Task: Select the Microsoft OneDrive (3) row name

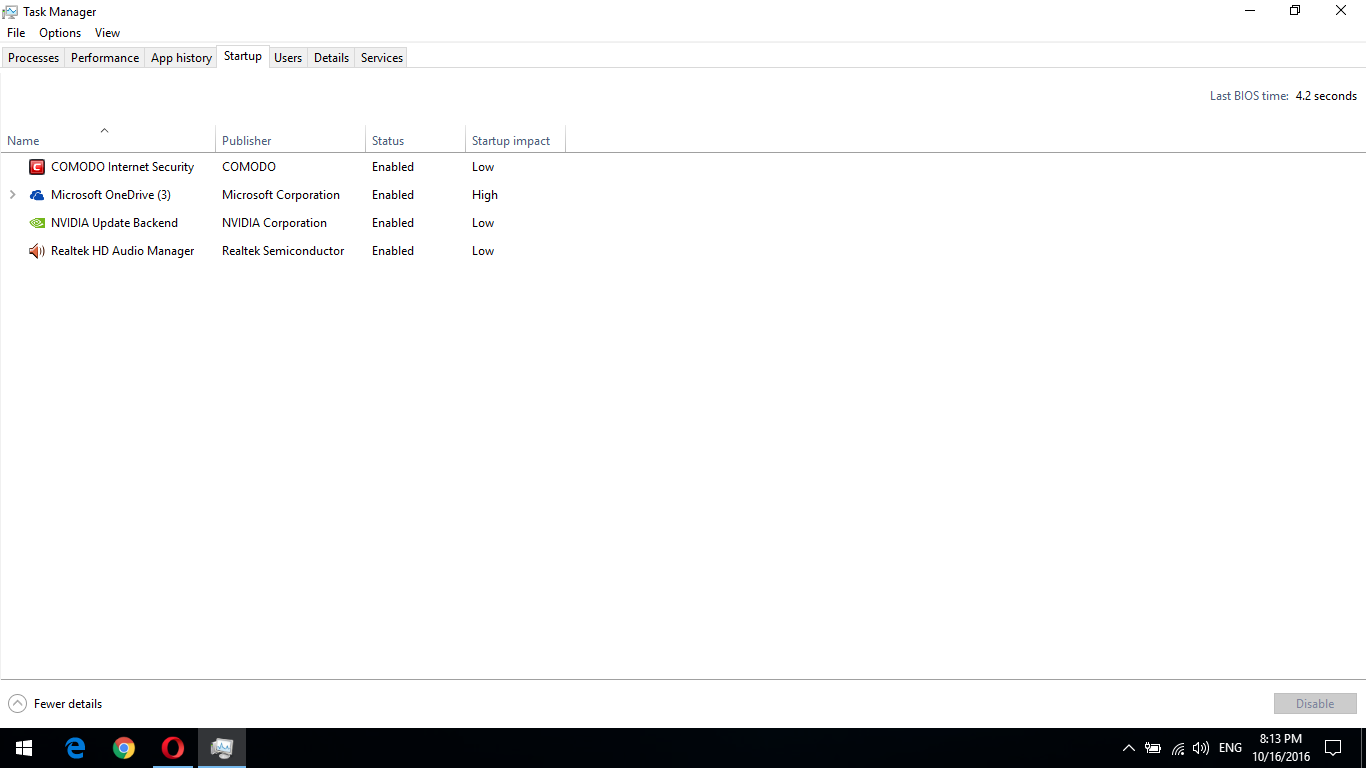Action: point(111,195)
